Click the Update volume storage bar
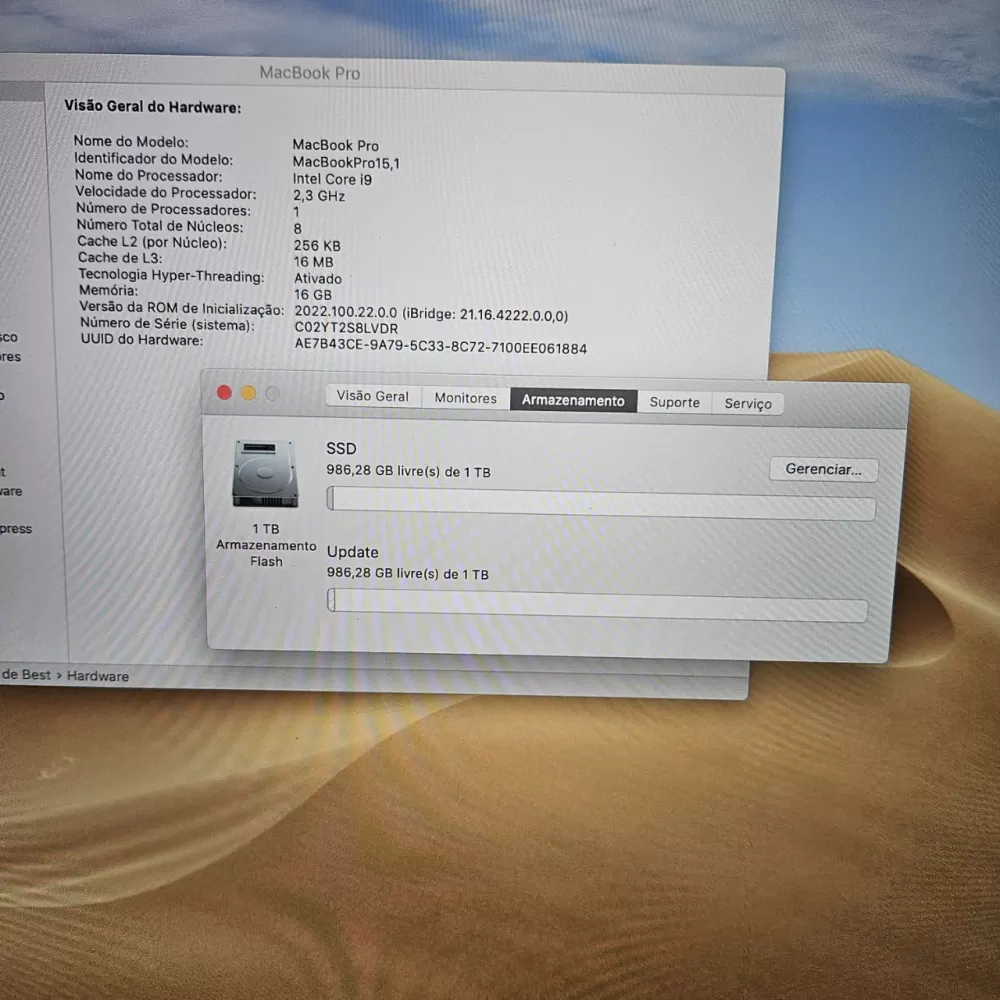This screenshot has height=1000, width=1000. 597,605
